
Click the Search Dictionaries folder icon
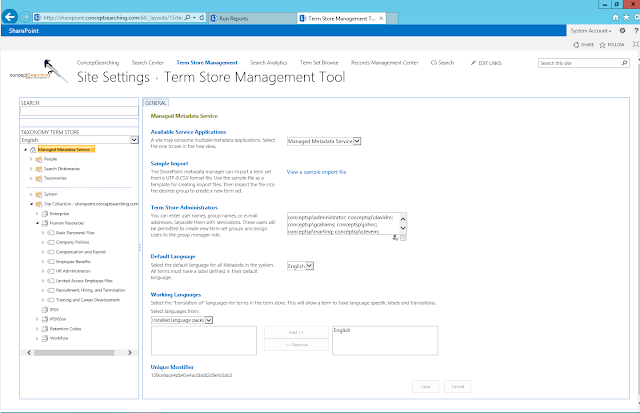point(39,169)
